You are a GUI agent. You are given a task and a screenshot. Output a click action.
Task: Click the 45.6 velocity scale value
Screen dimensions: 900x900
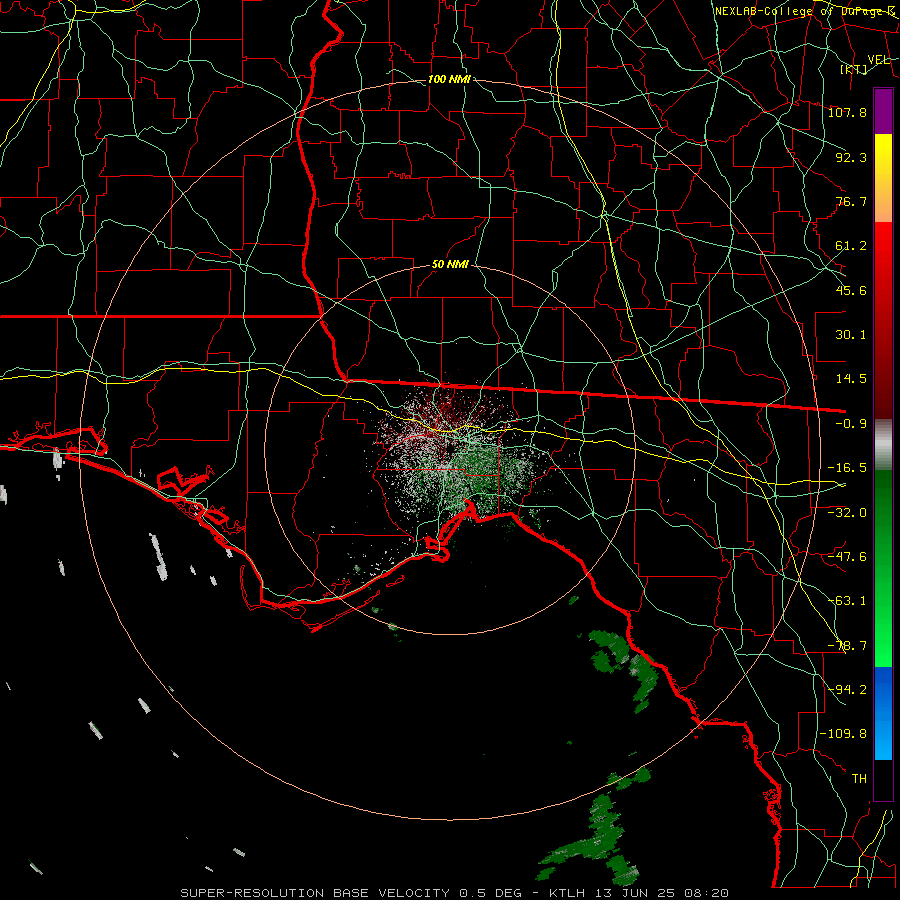851,290
